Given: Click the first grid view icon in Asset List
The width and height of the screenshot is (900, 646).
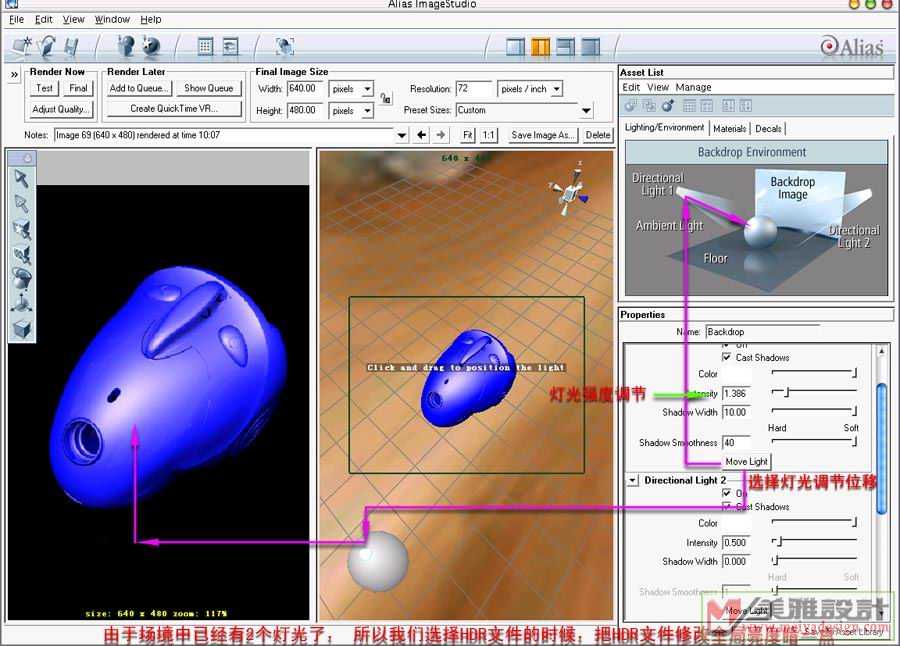Looking at the screenshot, I should [x=690, y=106].
